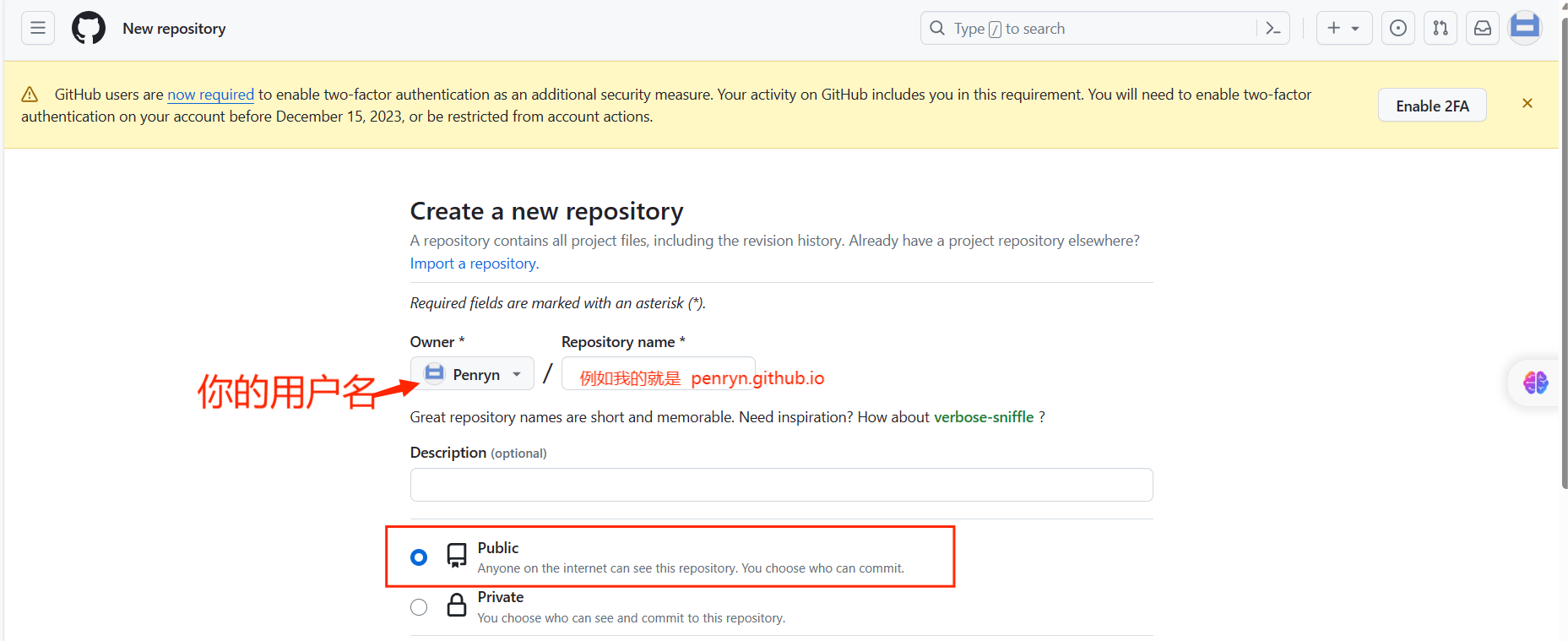Open the user profile avatar menu
This screenshot has width=1568, height=641.
[x=1525, y=28]
